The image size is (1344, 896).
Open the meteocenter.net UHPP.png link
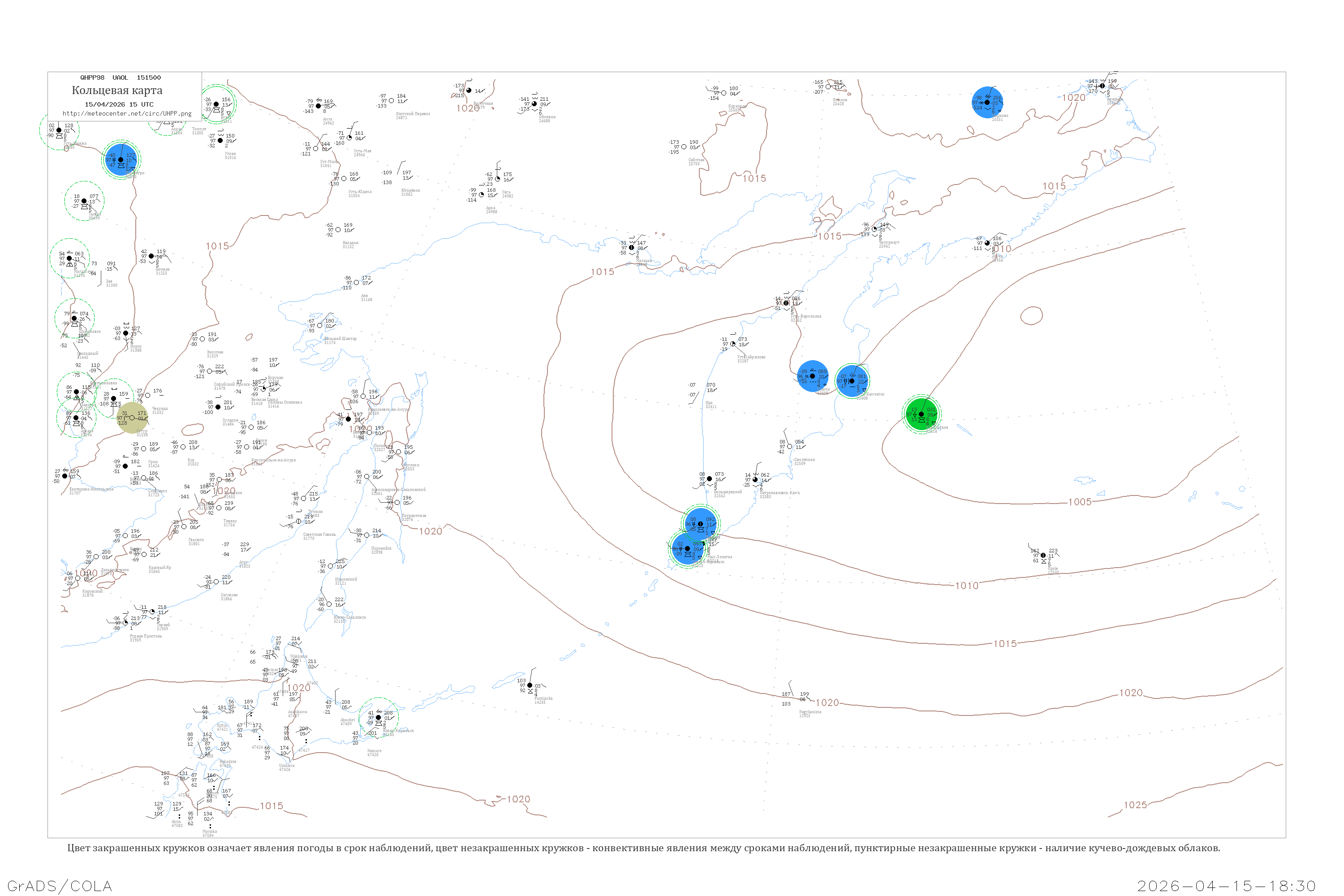[x=127, y=114]
